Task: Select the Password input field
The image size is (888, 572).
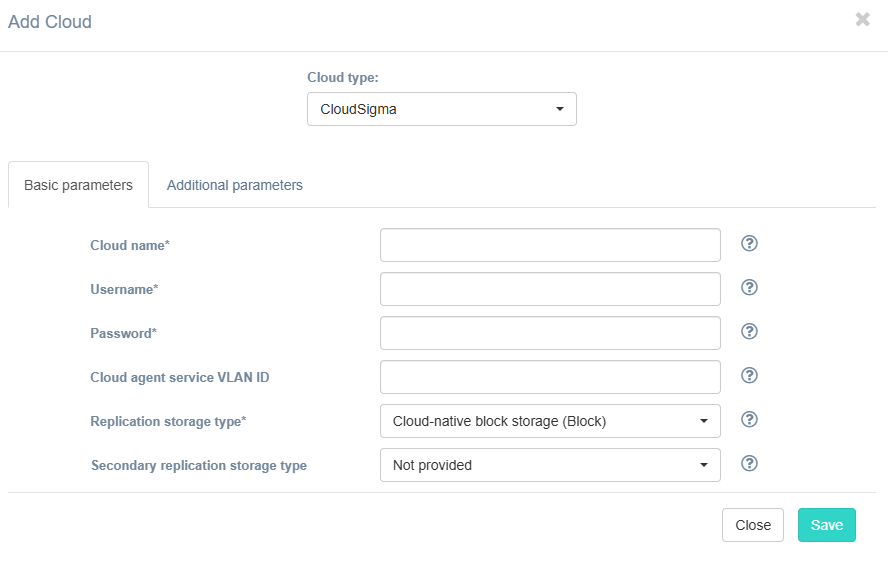Action: [550, 334]
